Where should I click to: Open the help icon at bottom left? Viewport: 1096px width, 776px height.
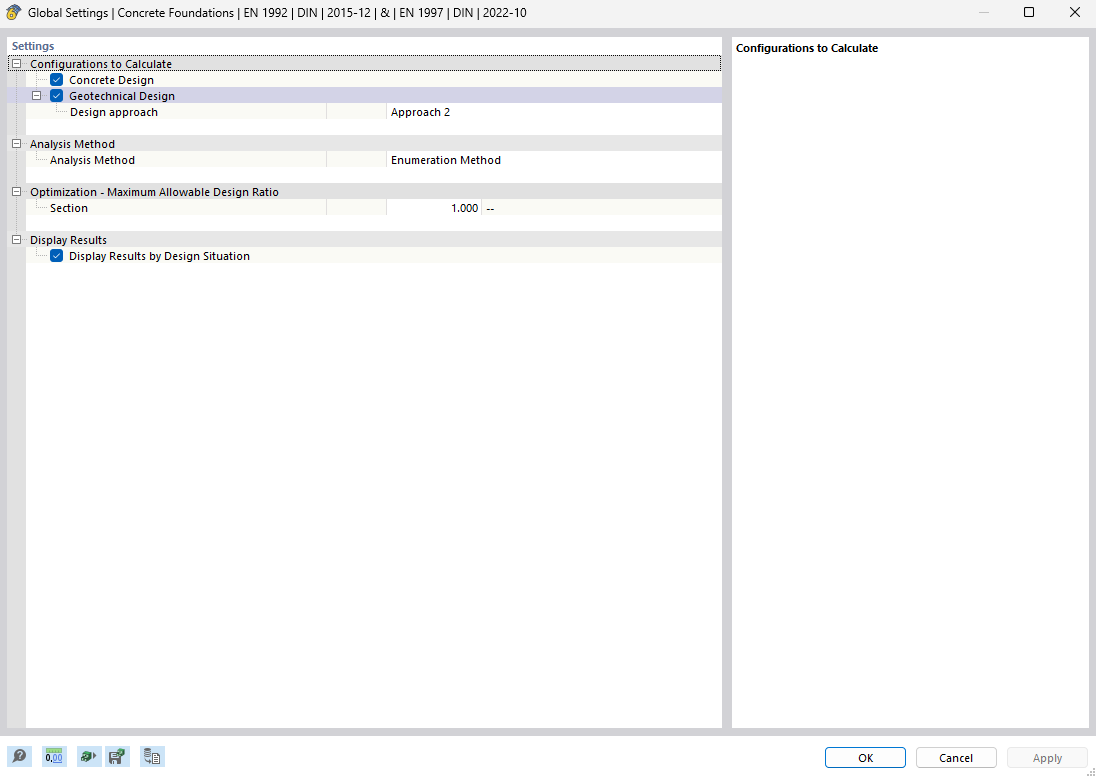click(20, 756)
